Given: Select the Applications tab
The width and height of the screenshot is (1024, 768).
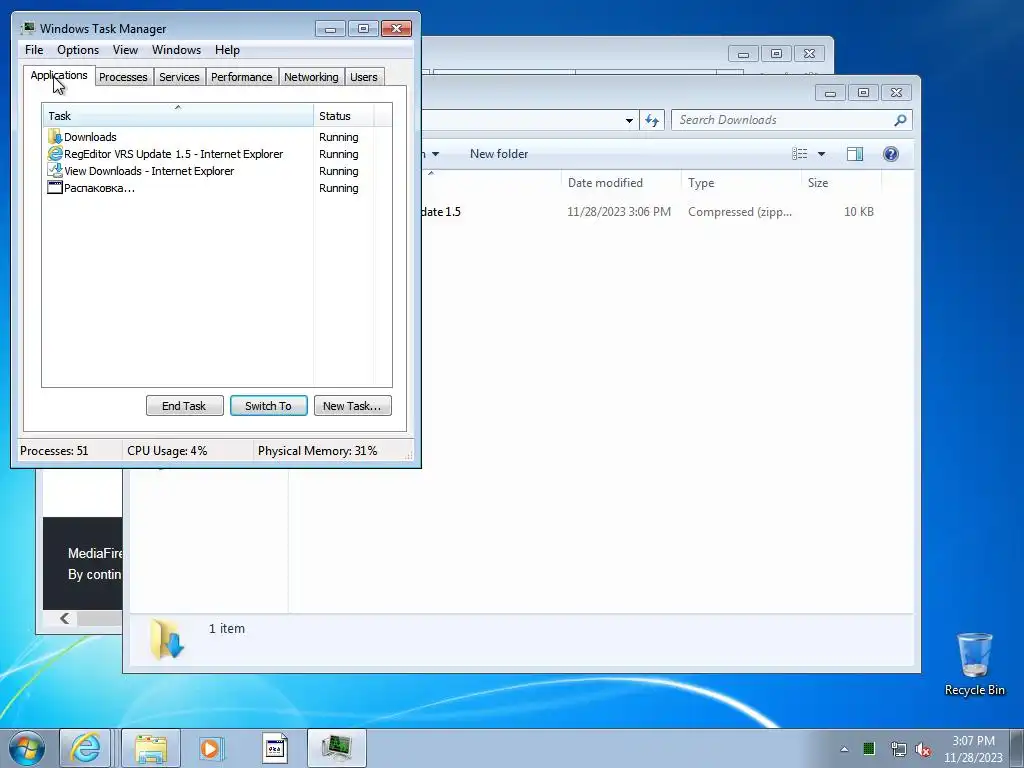Looking at the screenshot, I should 59,75.
